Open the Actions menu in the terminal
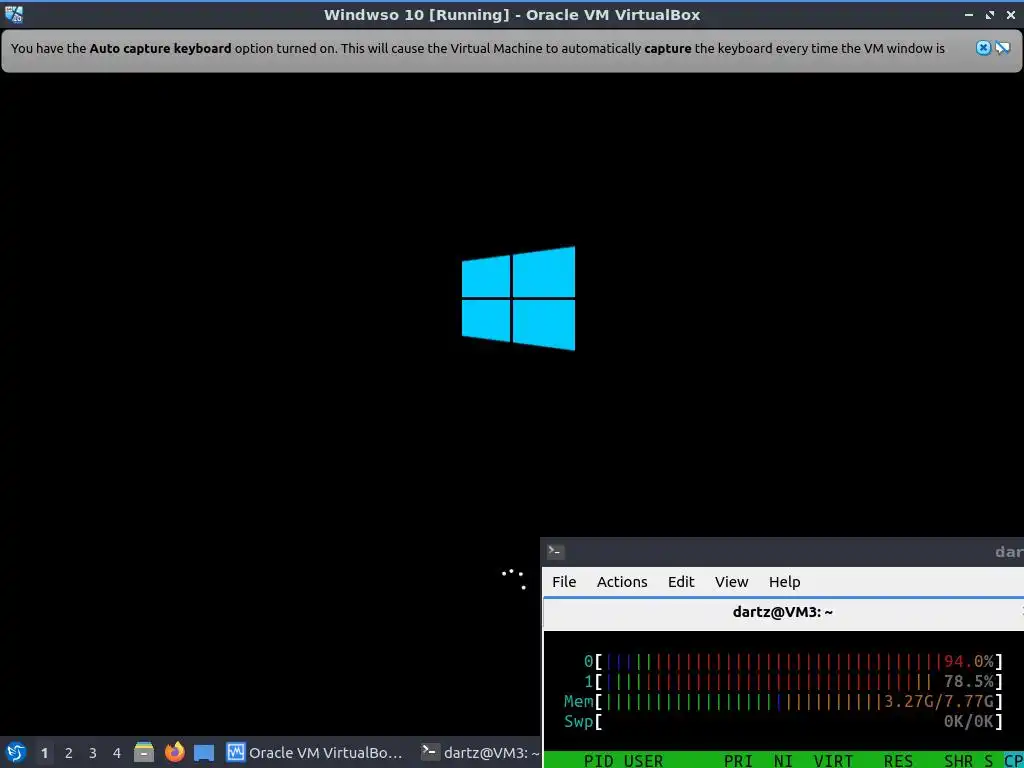The width and height of the screenshot is (1024, 768). click(x=622, y=582)
